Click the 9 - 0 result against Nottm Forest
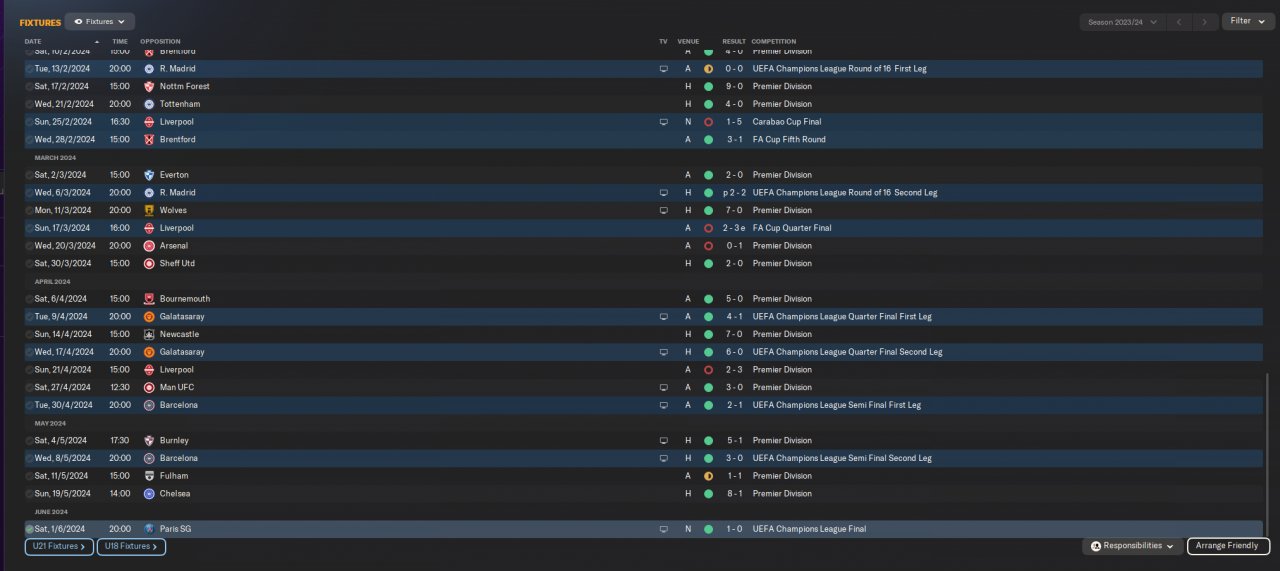 (x=733, y=86)
